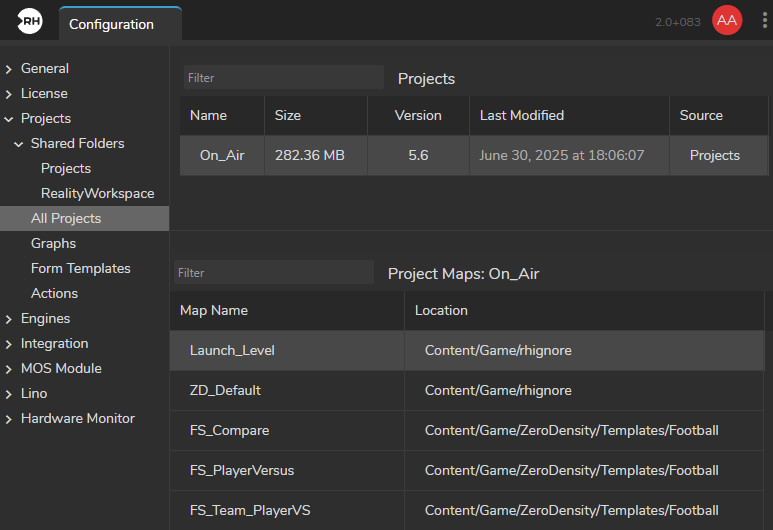This screenshot has width=773, height=530.
Task: Select the On_Air project row
Action: tap(222, 155)
